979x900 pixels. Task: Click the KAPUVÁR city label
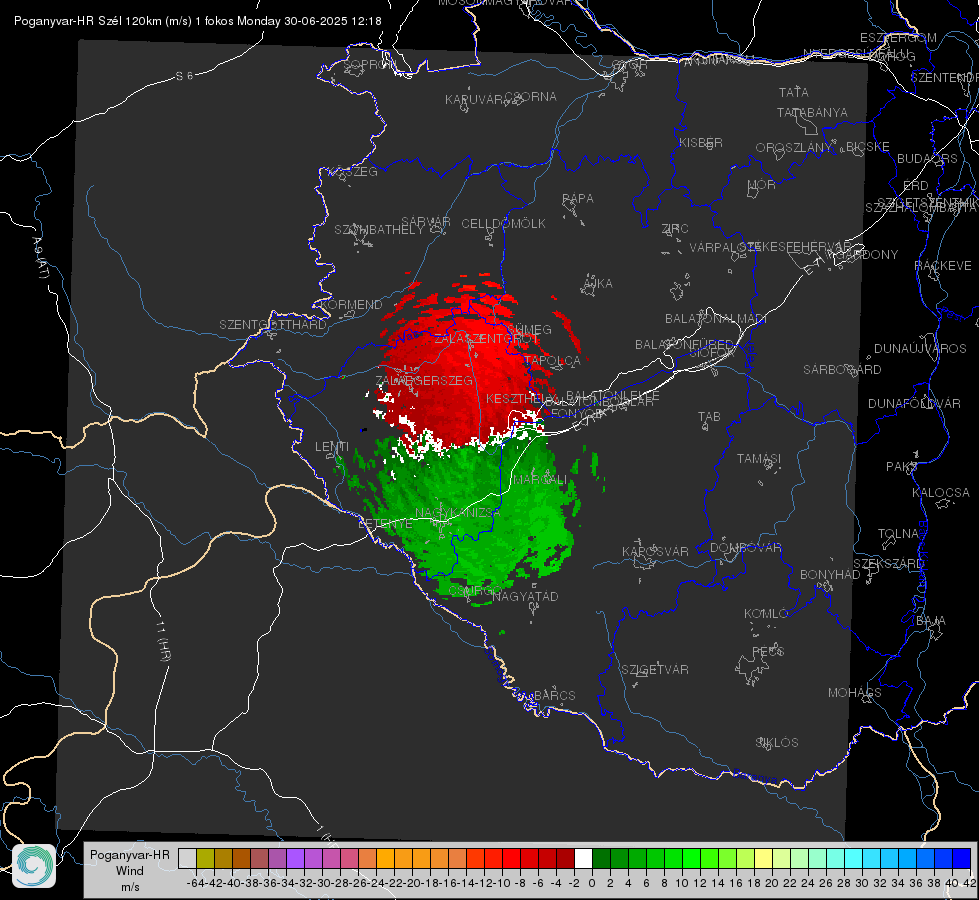coord(474,99)
